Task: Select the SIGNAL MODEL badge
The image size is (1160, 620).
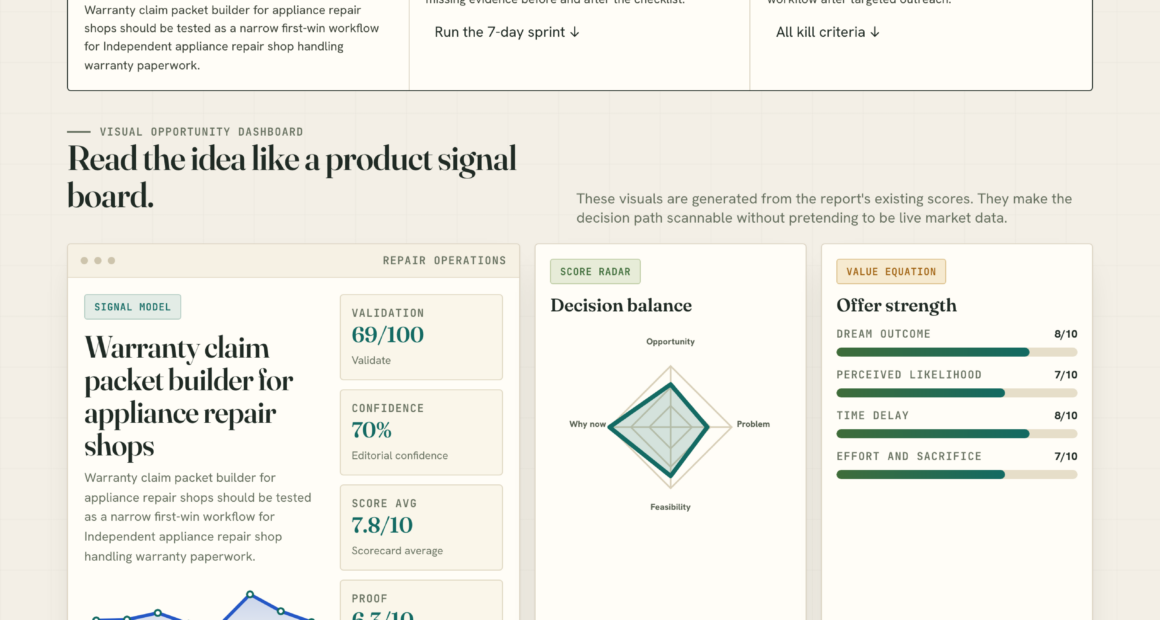Action: (x=132, y=307)
